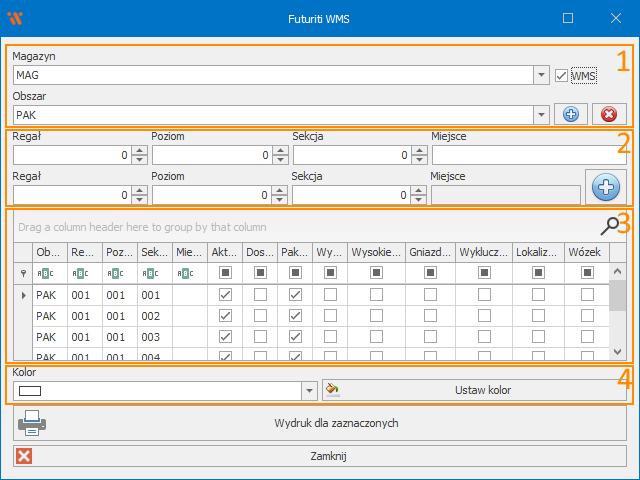Expand the Magazyn dropdown
640x480 pixels.
click(541, 75)
